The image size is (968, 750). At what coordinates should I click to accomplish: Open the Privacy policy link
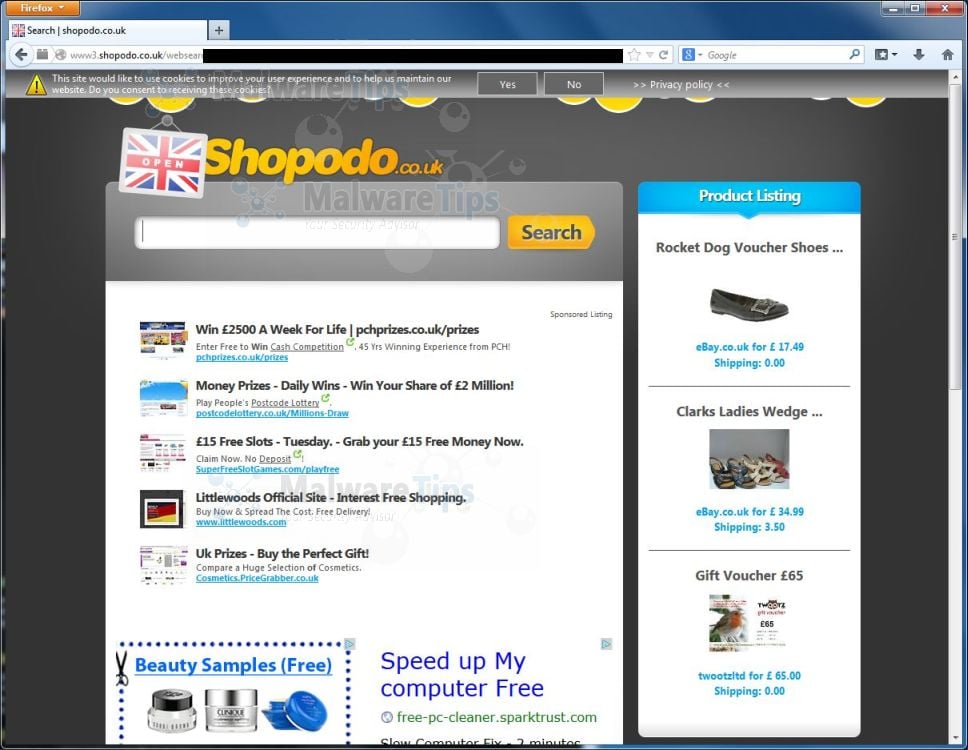tap(681, 85)
